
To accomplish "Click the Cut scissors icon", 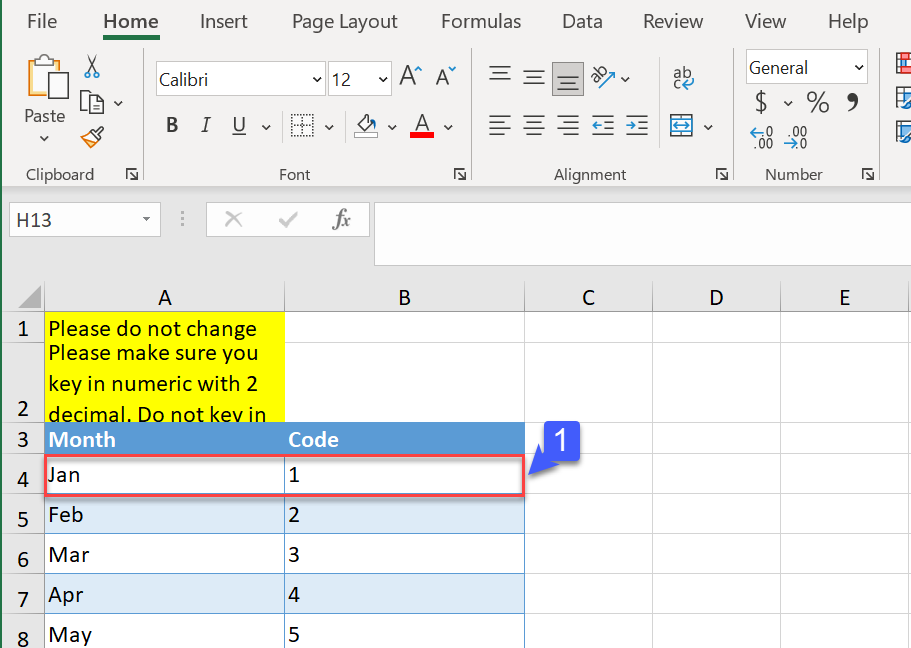I will click(x=92, y=67).
